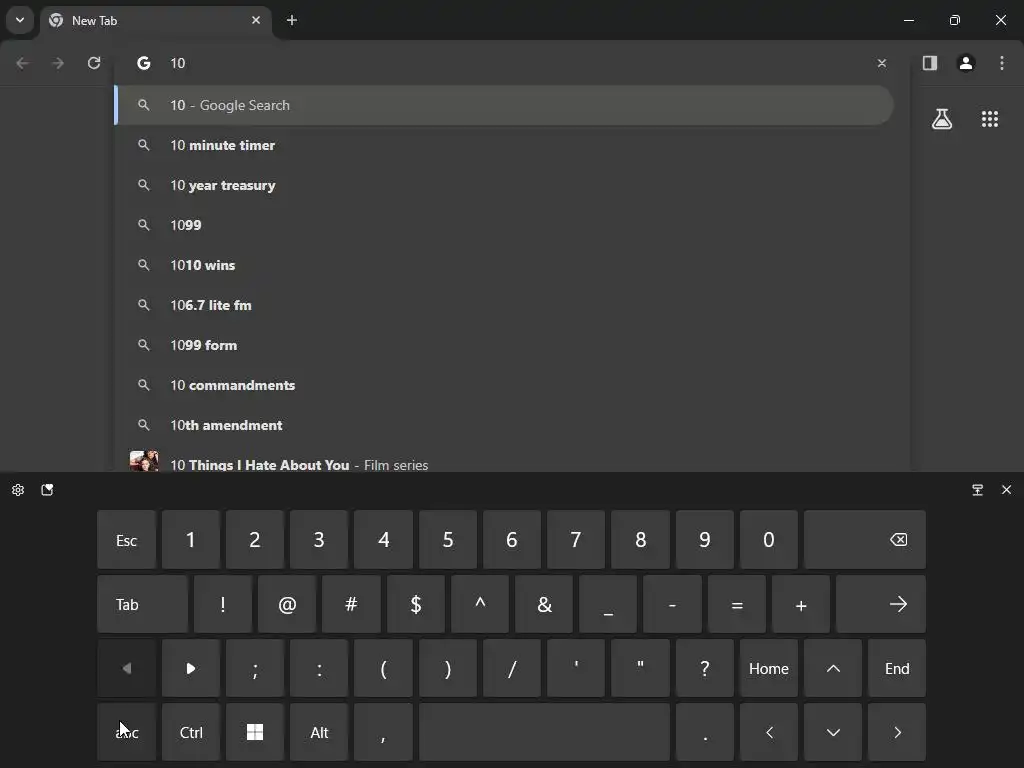Undock the touch keyboard

pos(978,490)
